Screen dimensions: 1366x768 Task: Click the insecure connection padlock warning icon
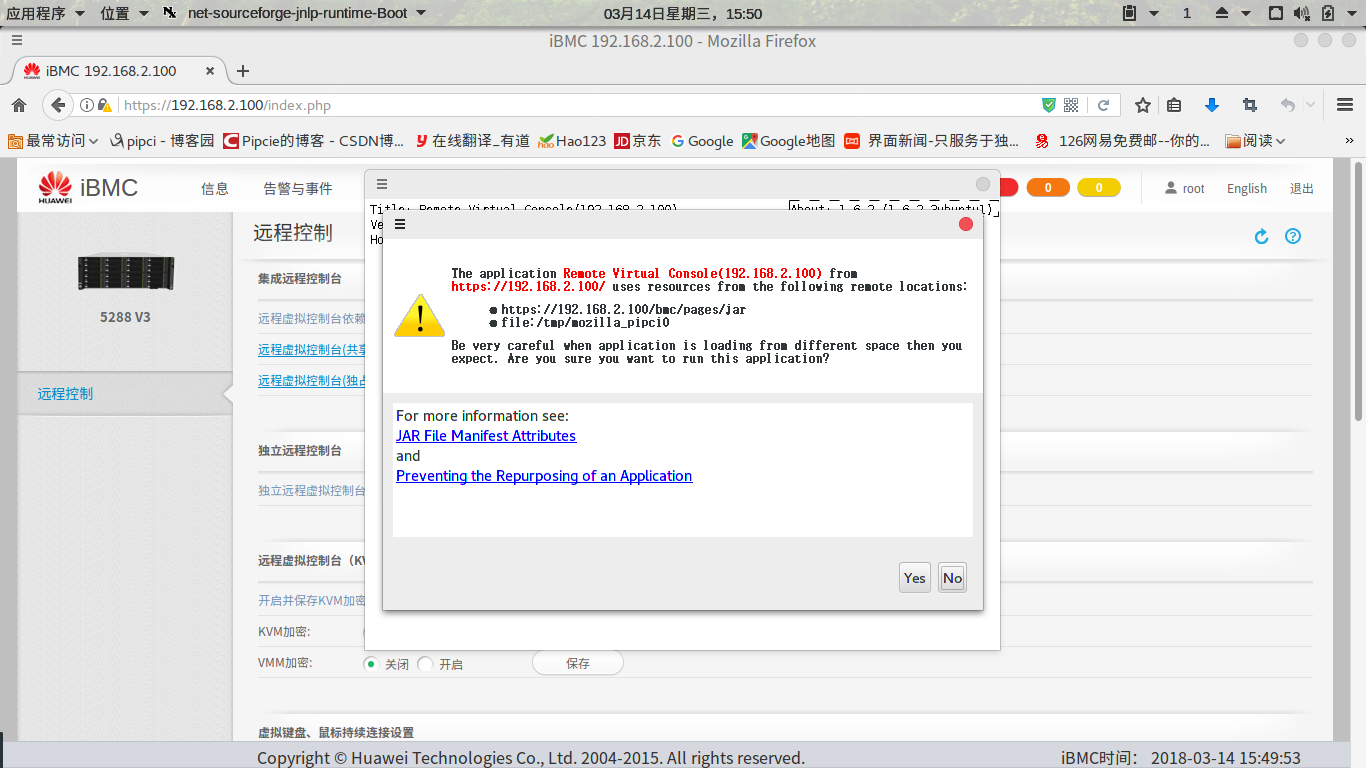pos(104,105)
